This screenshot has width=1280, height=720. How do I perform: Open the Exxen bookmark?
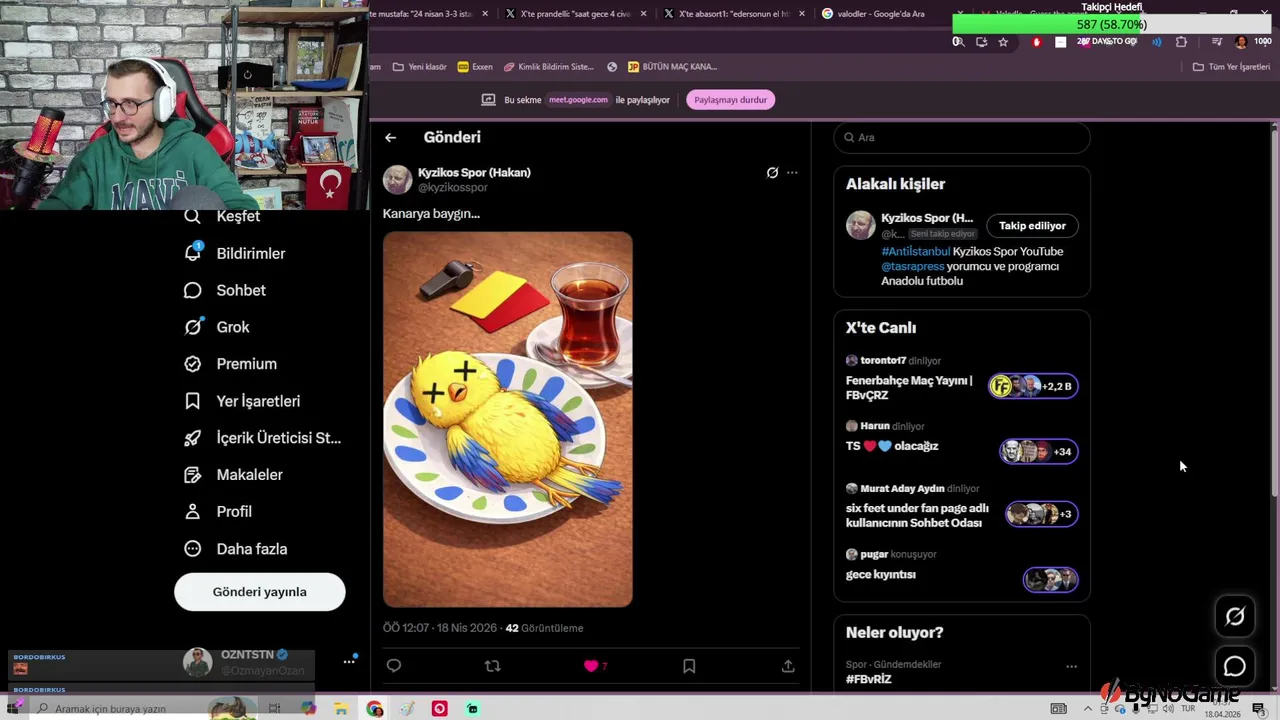(475, 67)
